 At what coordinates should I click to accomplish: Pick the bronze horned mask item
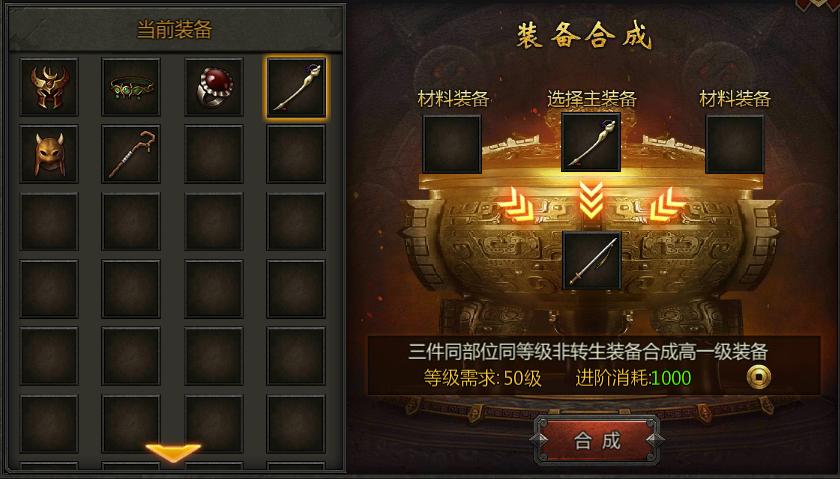point(49,154)
